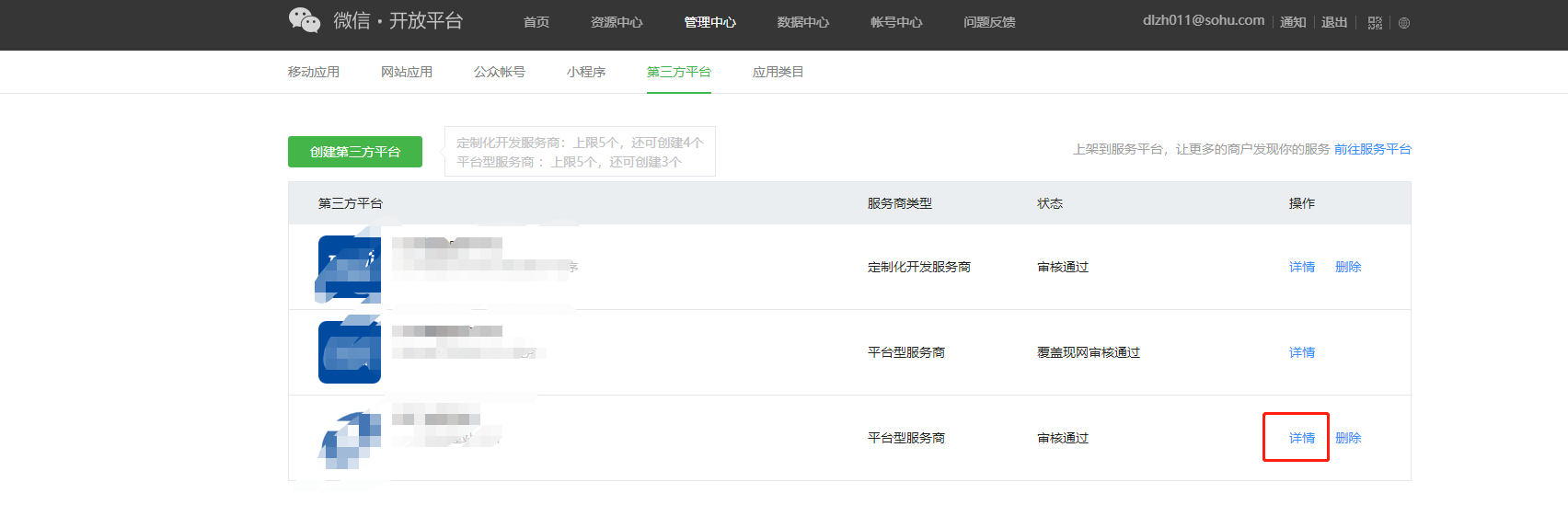The image size is (1568, 528).
Task: Click the globe language icon
Action: (1403, 23)
